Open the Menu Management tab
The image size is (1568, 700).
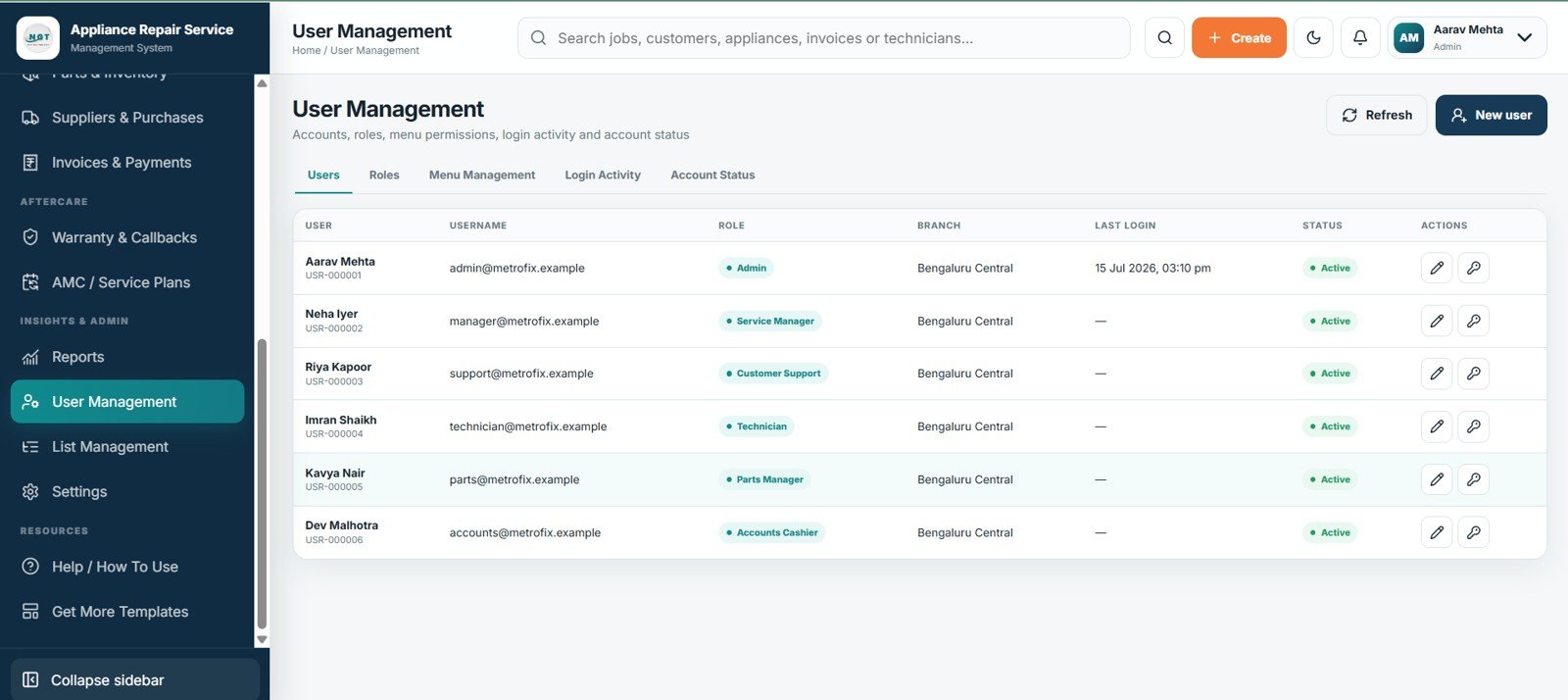(482, 175)
